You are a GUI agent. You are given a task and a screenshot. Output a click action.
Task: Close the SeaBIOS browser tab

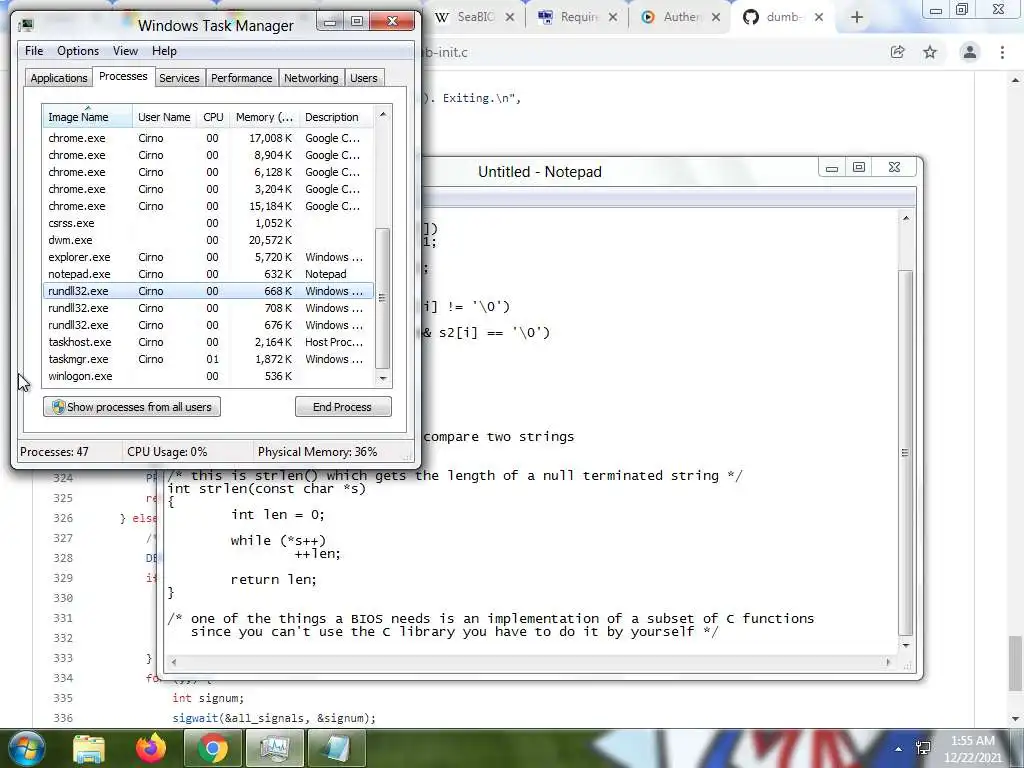click(510, 18)
